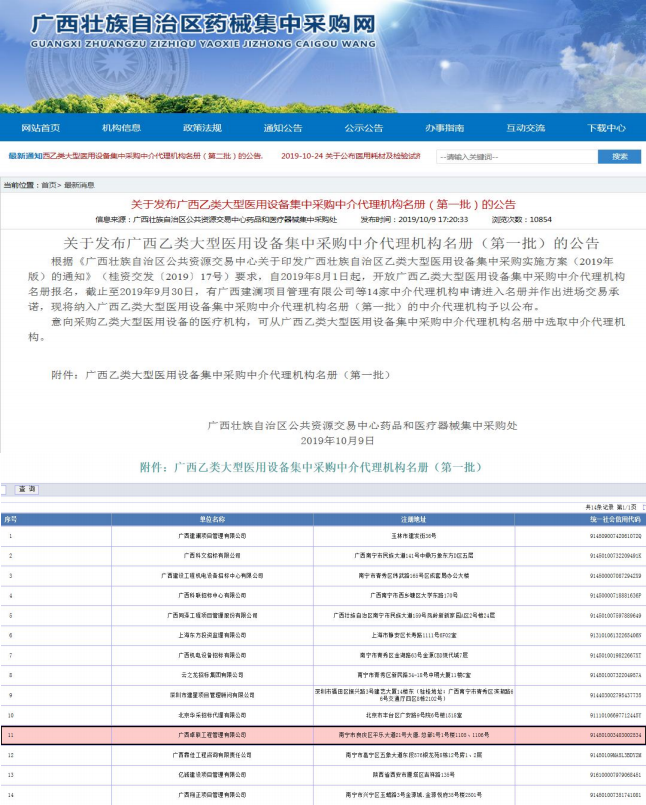
Task: Select 上海东方投资监理有限公司 in row 6
Action: coord(212,635)
